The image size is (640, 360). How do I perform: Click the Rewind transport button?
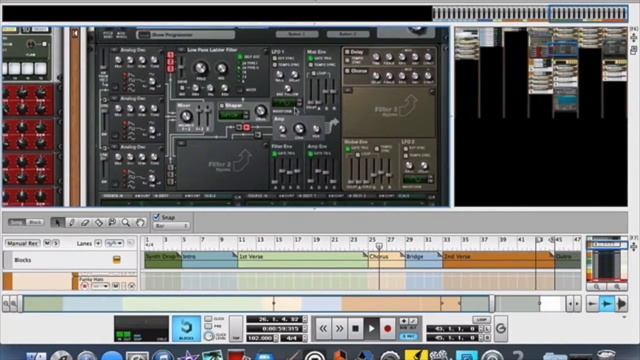pyautogui.click(x=323, y=329)
